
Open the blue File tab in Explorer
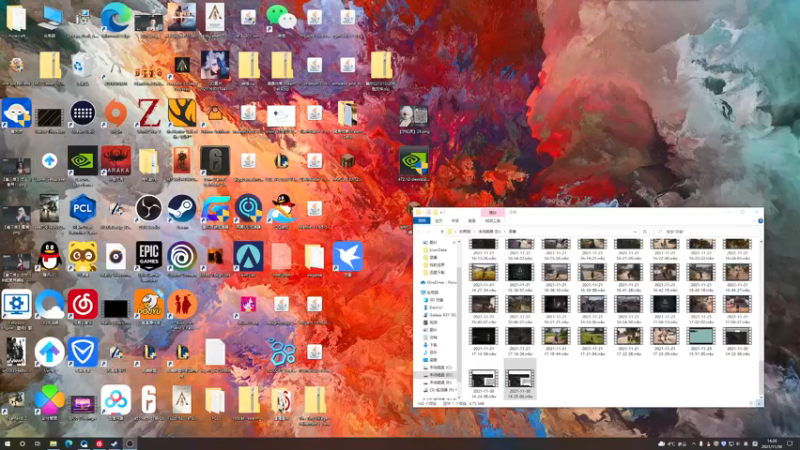click(x=421, y=220)
